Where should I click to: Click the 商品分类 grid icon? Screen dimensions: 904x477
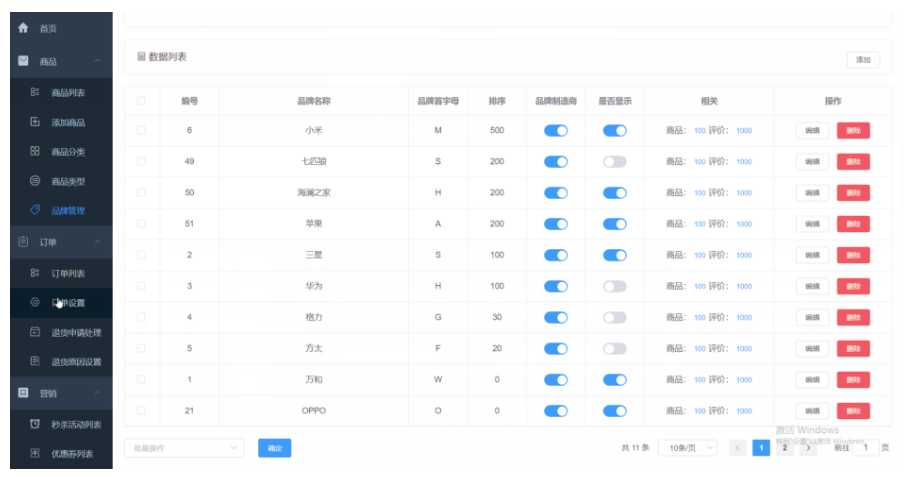[x=35, y=152]
